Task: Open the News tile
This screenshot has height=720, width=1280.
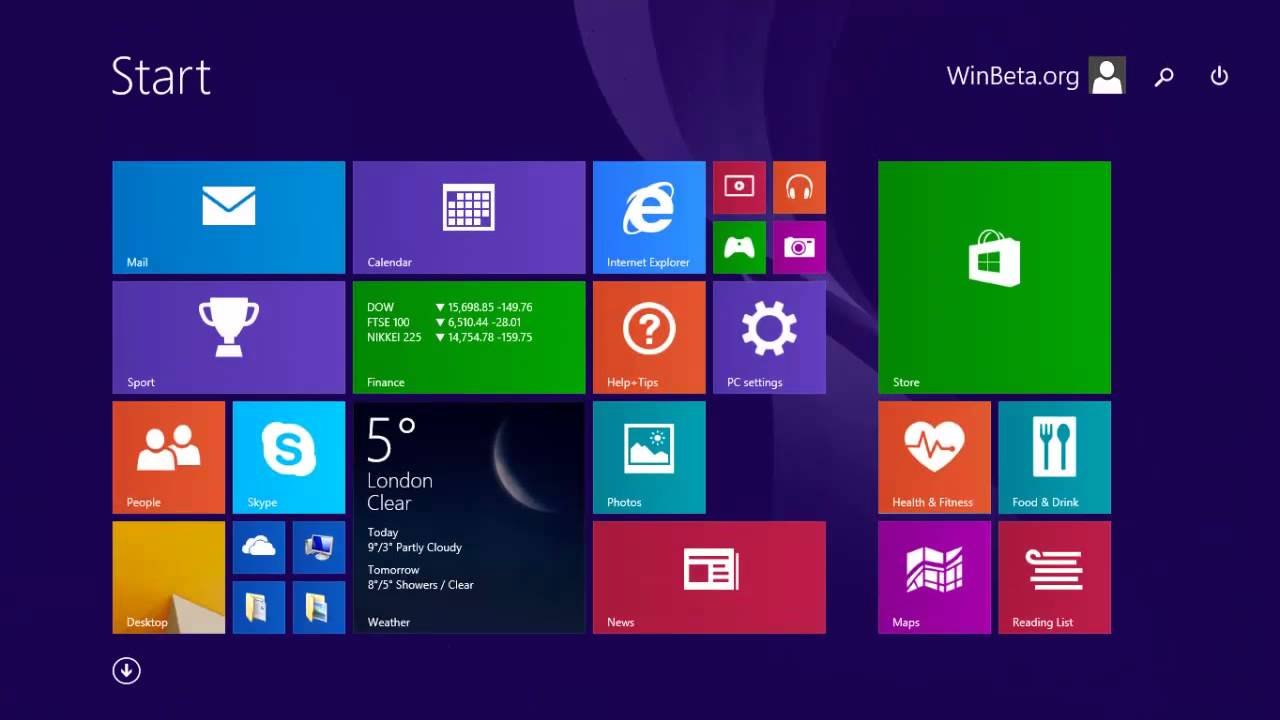Action: tap(709, 577)
